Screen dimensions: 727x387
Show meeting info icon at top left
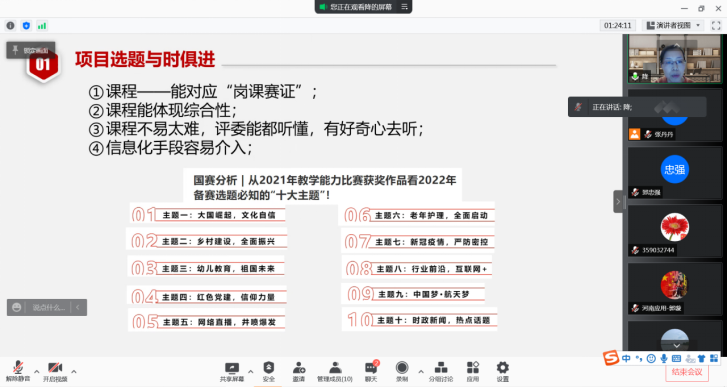coord(10,25)
